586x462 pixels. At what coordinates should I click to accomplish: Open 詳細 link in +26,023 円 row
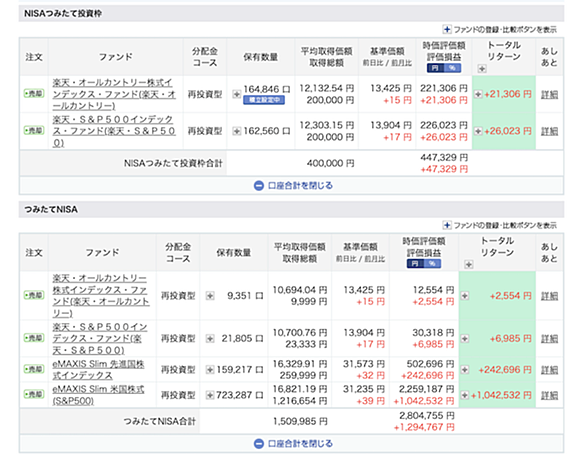549,132
